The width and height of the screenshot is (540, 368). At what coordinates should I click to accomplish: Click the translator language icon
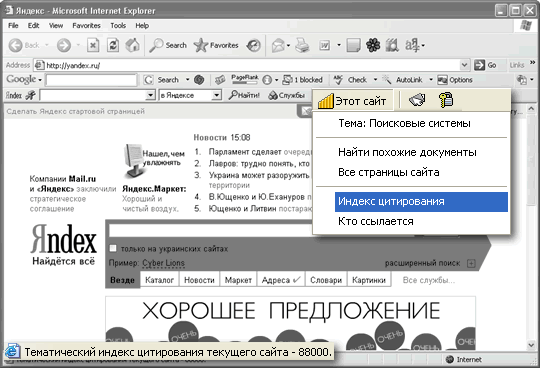tap(412, 45)
